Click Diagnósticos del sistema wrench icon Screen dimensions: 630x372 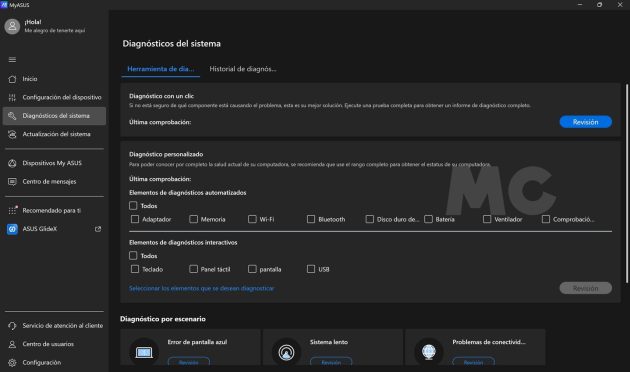12,116
